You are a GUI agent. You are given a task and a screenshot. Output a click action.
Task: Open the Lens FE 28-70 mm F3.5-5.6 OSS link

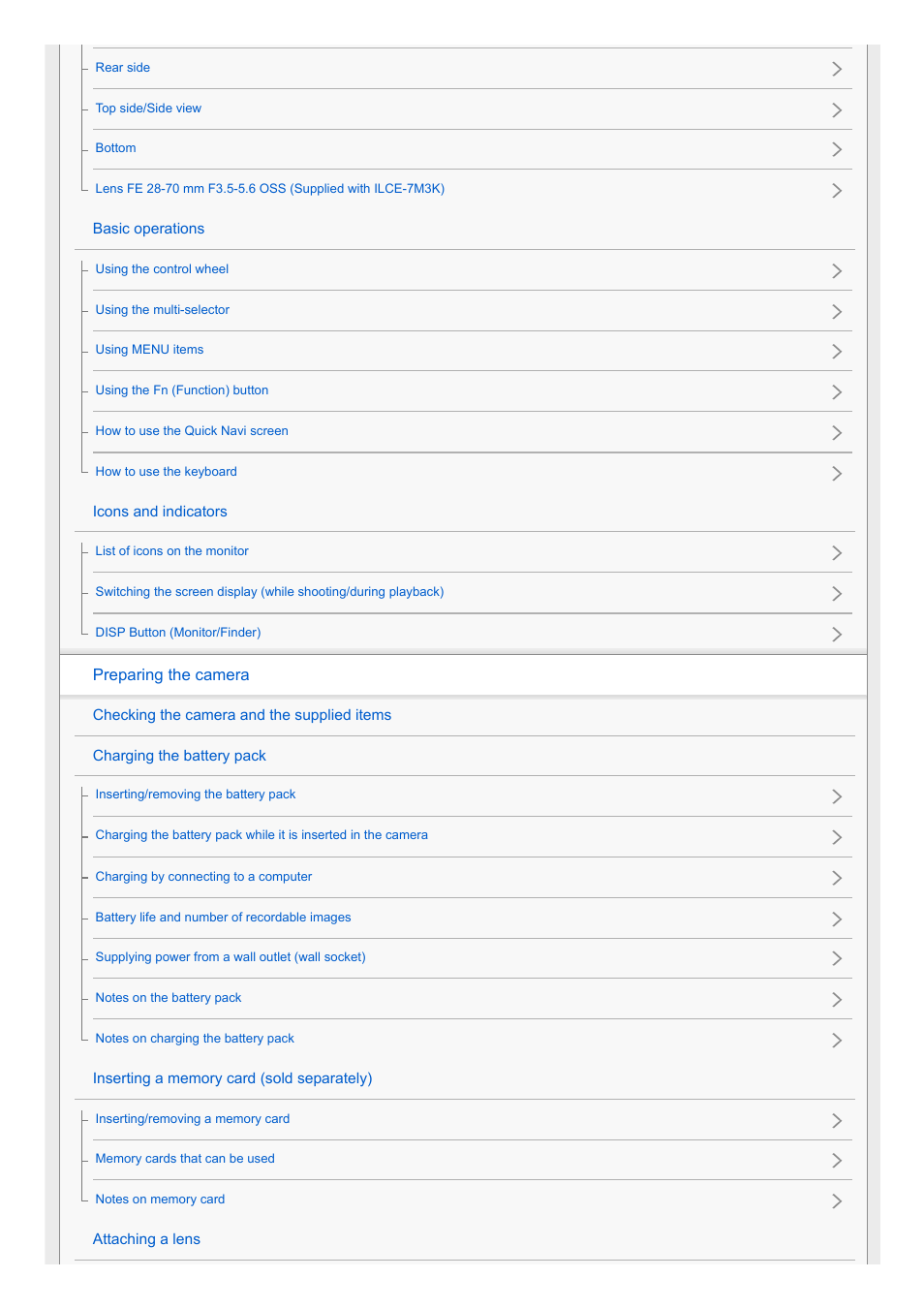click(x=270, y=189)
